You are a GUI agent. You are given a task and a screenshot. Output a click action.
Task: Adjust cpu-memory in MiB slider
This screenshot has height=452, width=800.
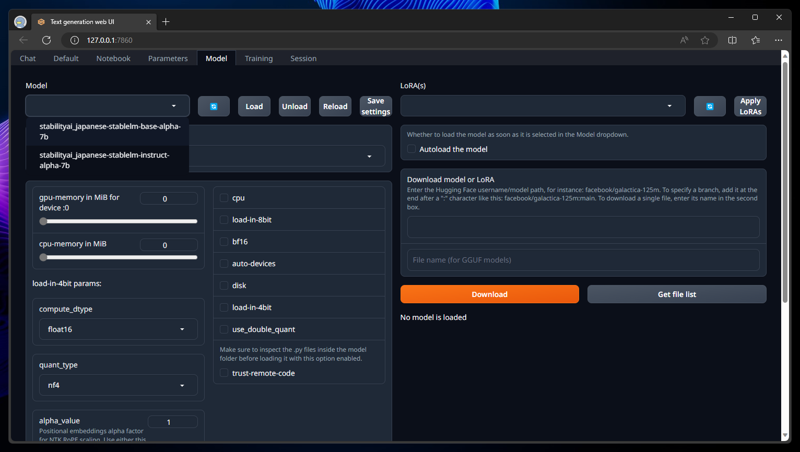pos(118,257)
